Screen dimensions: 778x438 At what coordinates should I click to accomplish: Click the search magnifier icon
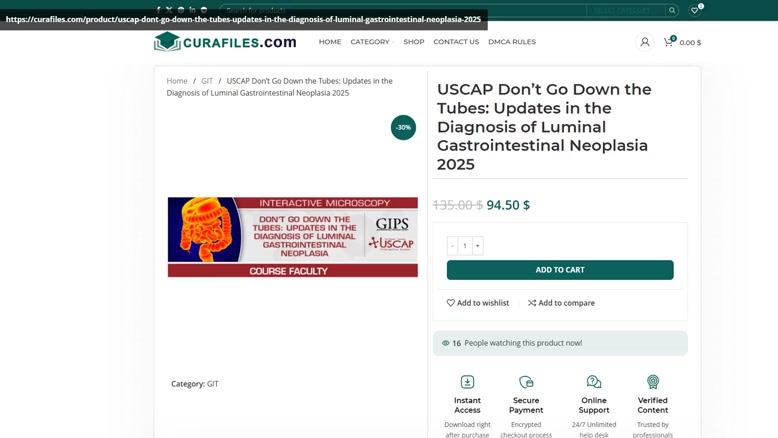[x=672, y=10]
